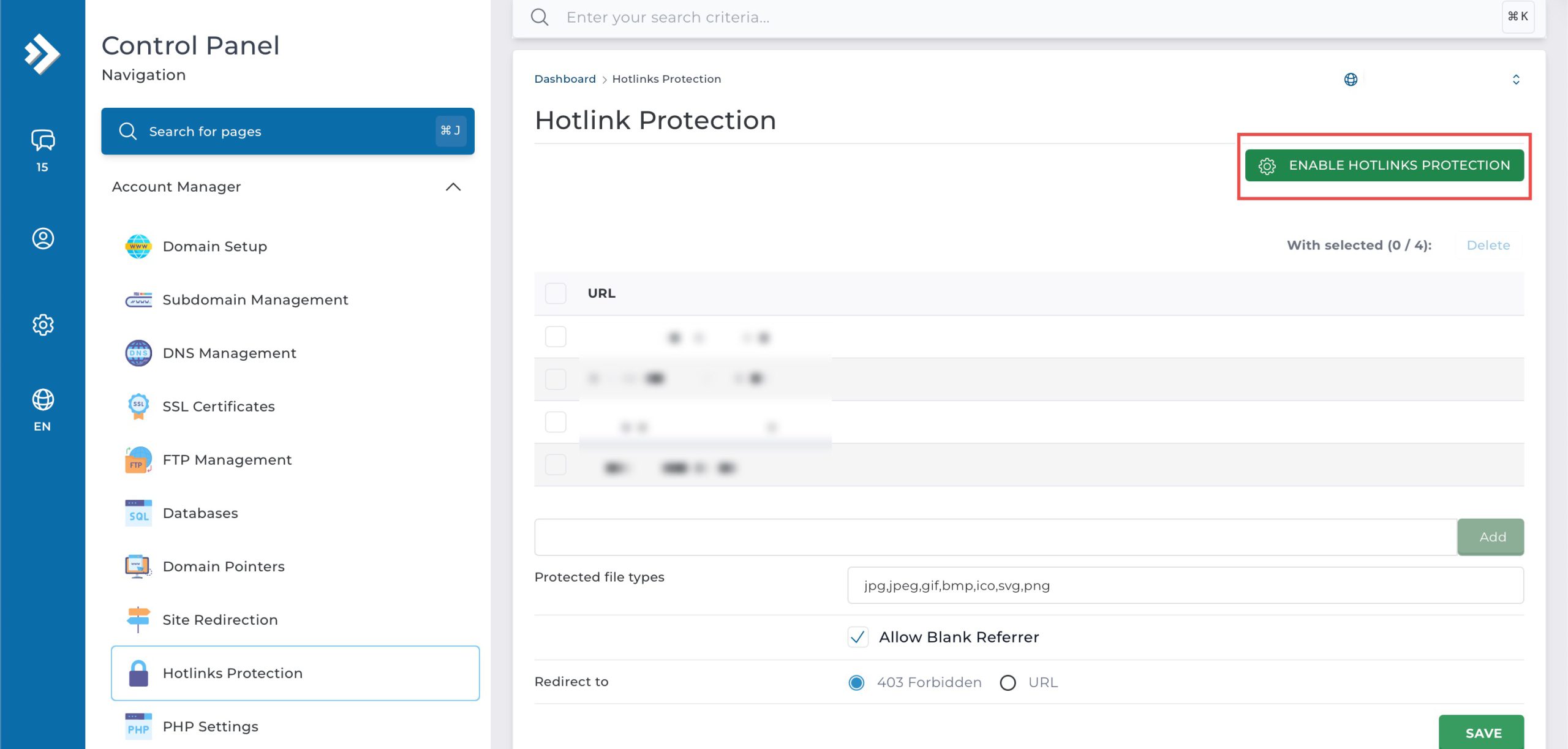Open the domain selector dropdown arrows
The height and width of the screenshot is (749, 1568).
tap(1515, 80)
